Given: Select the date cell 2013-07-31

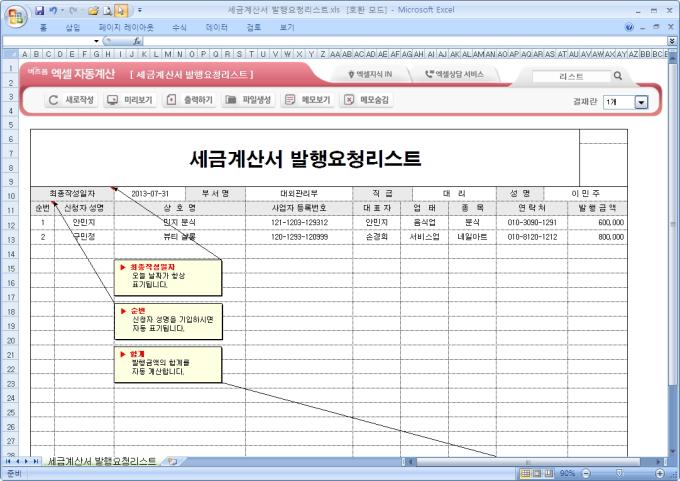Looking at the screenshot, I should (x=150, y=193).
